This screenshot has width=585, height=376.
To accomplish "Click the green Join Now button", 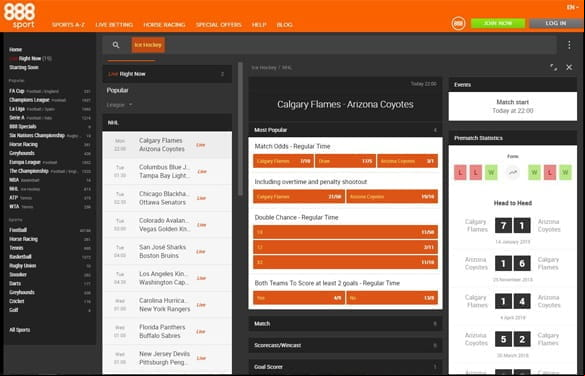I will [498, 23].
